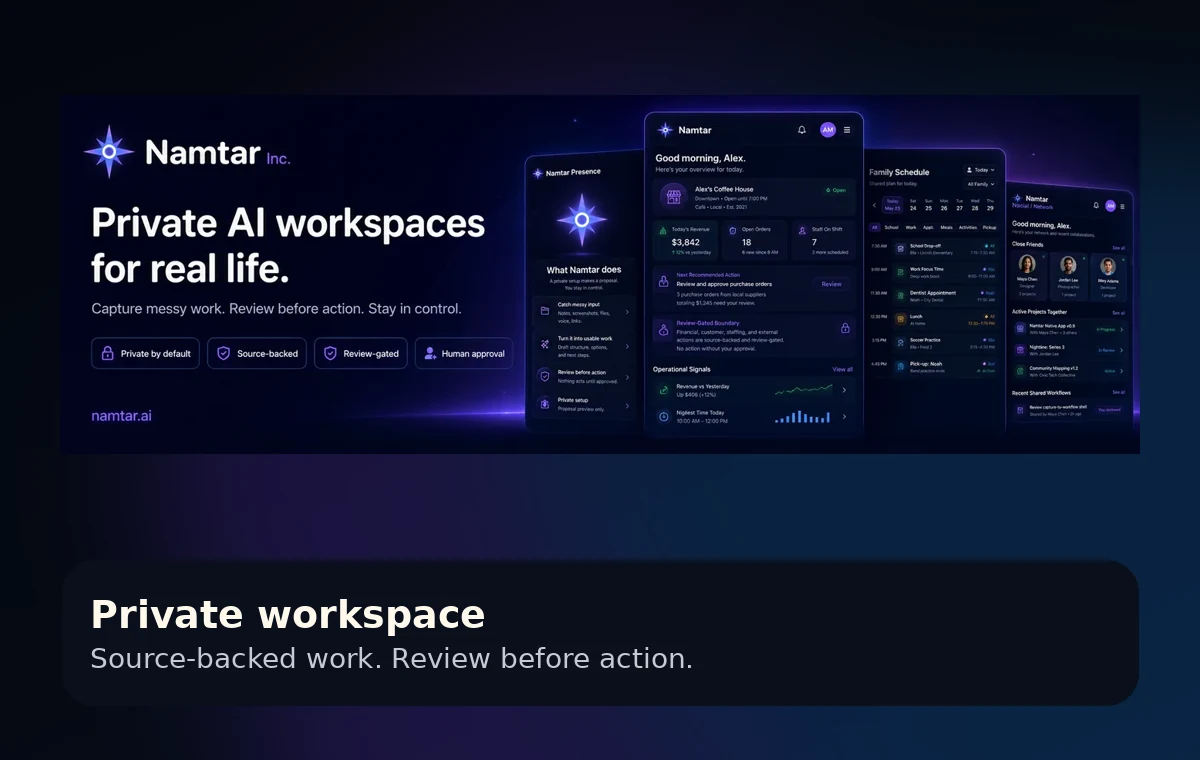Screen dimensions: 1200x760
Task: Open the hamburger menu in the Social / Network panel
Action: click(x=1122, y=206)
